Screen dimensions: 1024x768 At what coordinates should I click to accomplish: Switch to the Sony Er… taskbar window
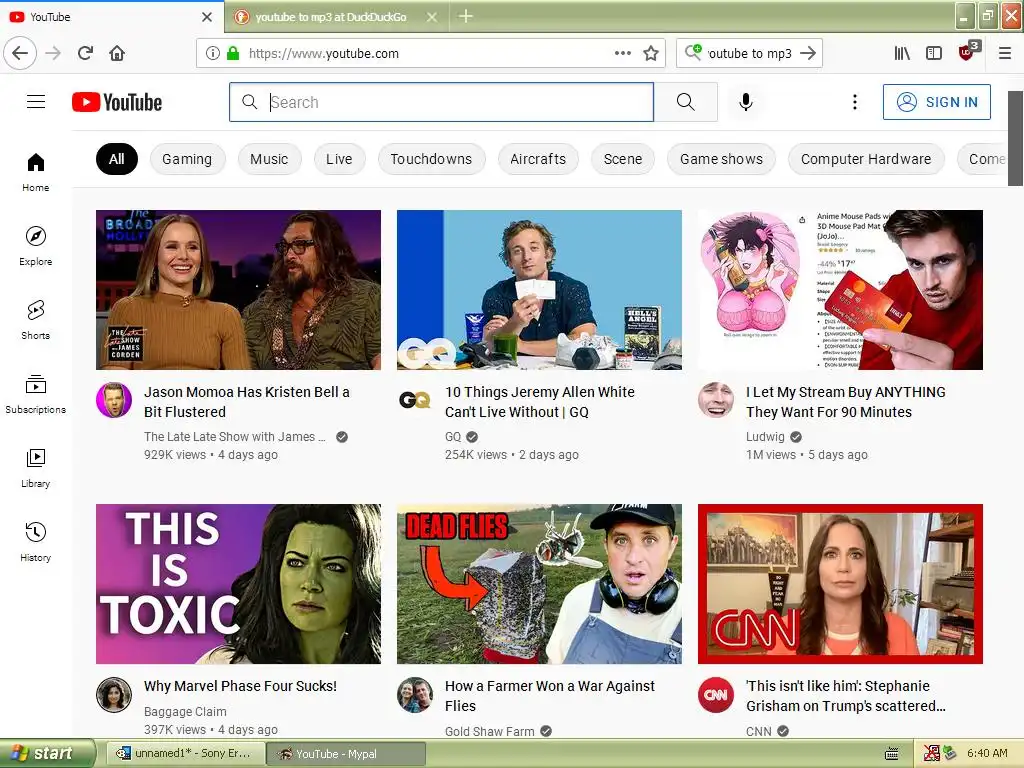coord(184,754)
